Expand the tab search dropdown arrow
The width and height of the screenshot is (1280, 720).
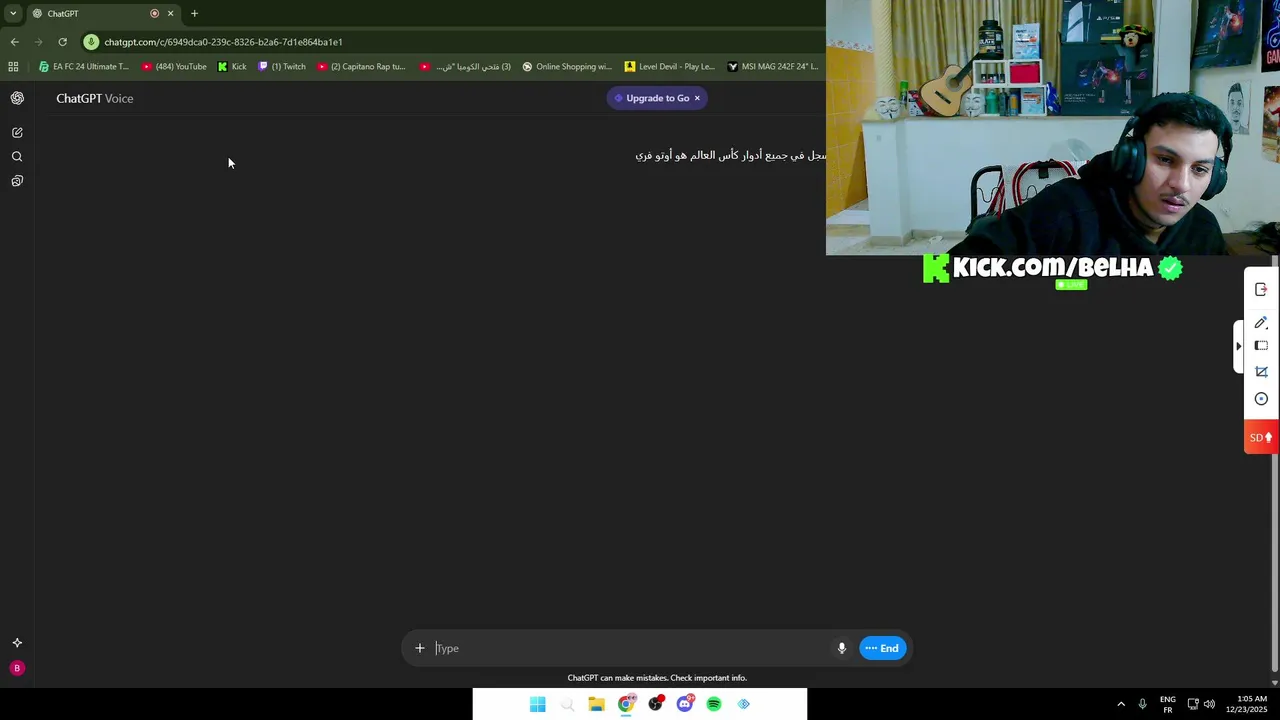click(x=12, y=13)
